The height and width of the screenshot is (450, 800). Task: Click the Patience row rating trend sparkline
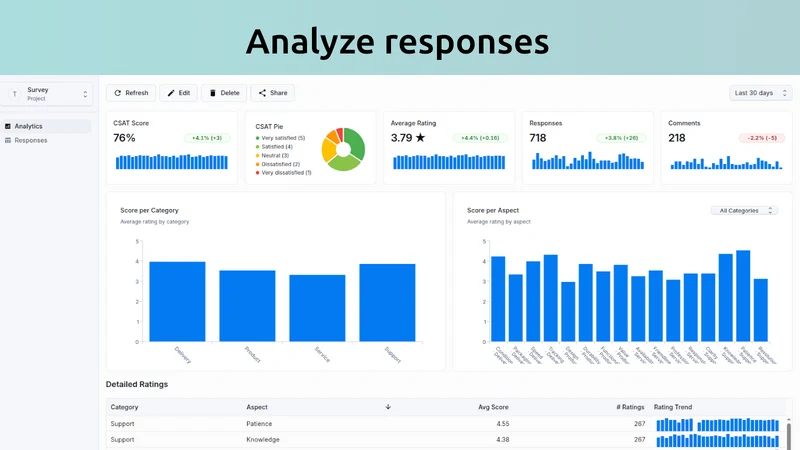point(717,424)
